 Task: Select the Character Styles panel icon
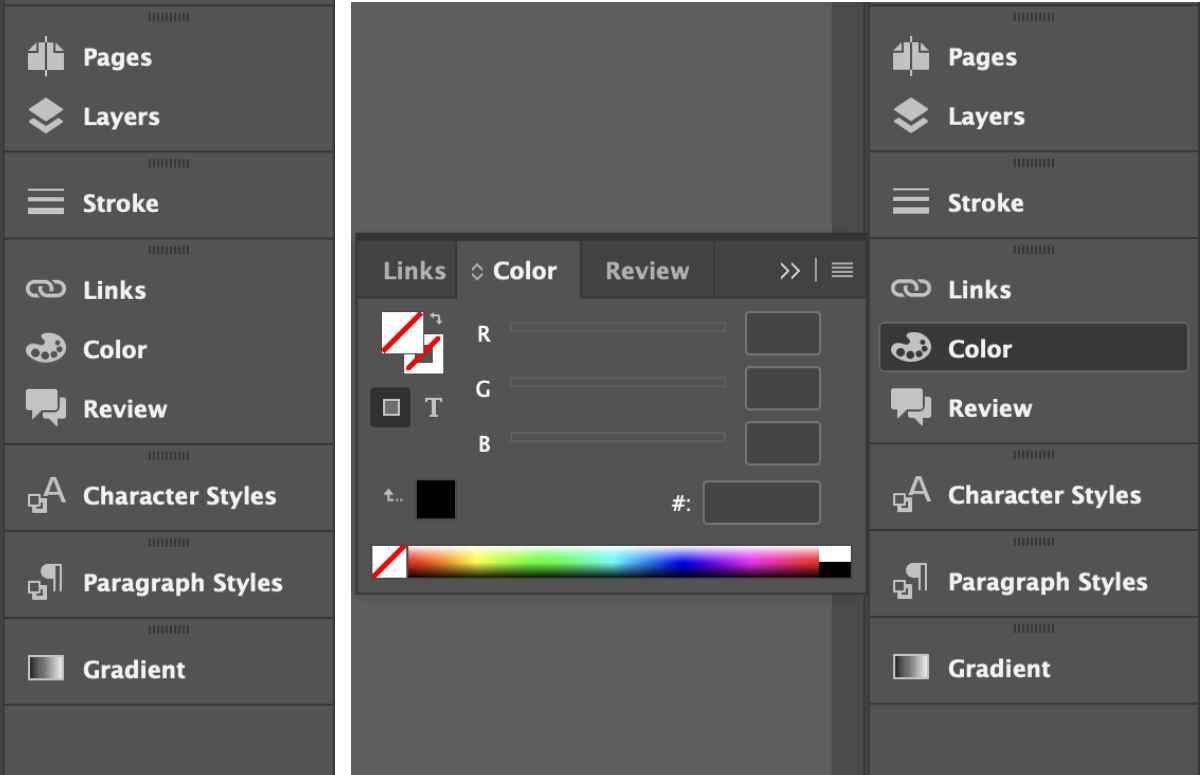(47, 495)
